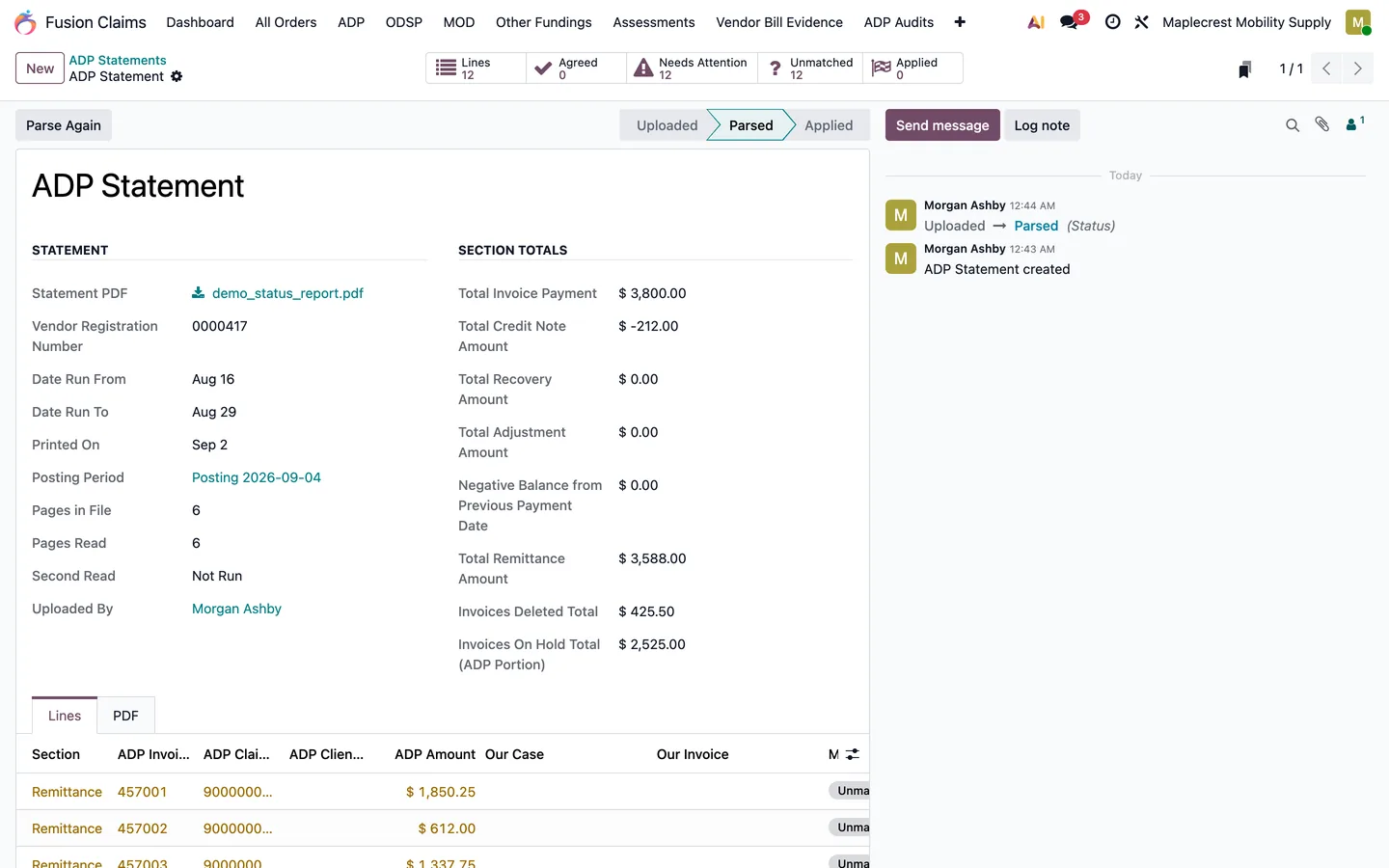
Task: Open the AI assistant icon
Action: (1036, 22)
